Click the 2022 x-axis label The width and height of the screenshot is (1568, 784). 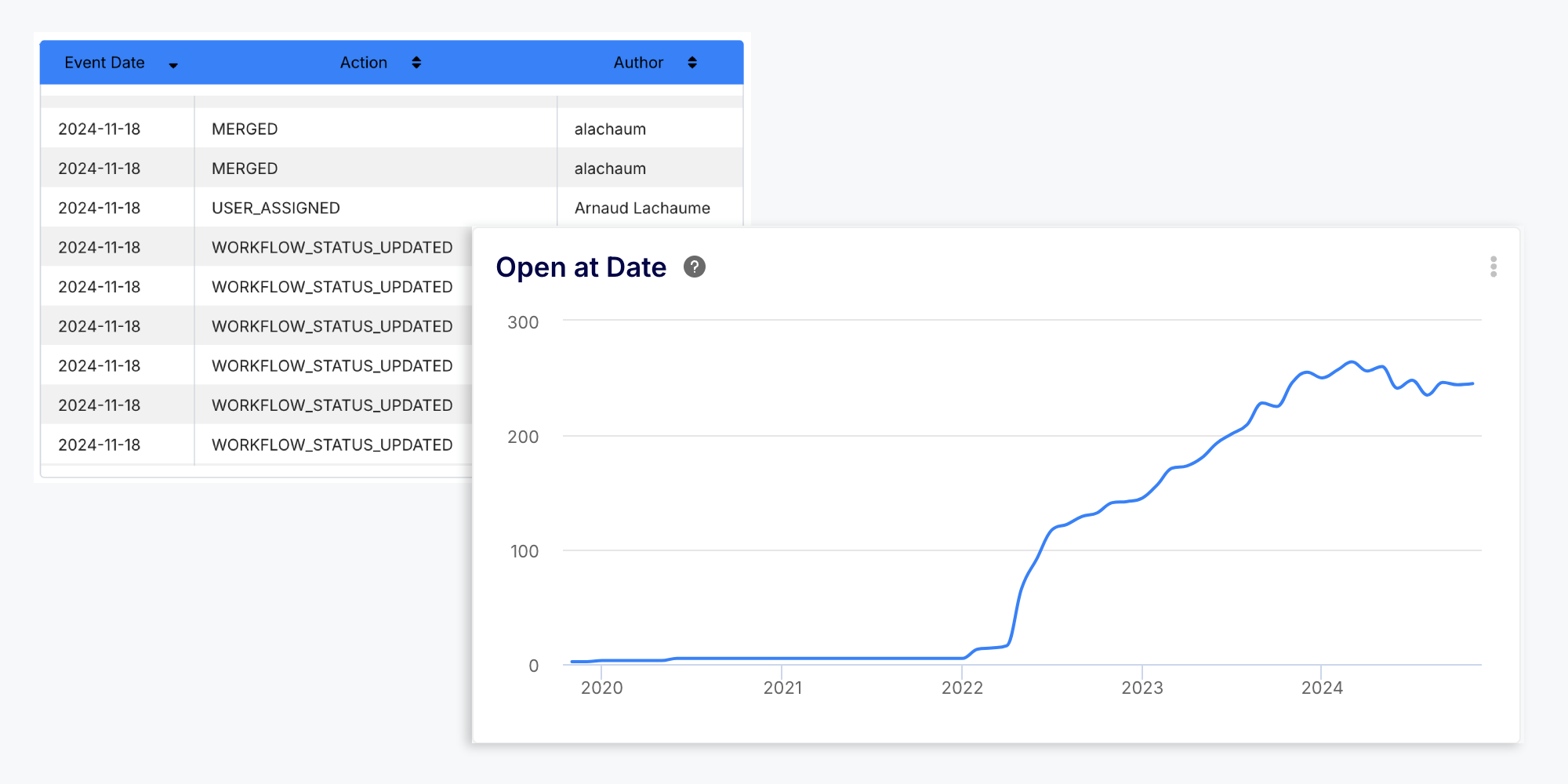point(963,688)
